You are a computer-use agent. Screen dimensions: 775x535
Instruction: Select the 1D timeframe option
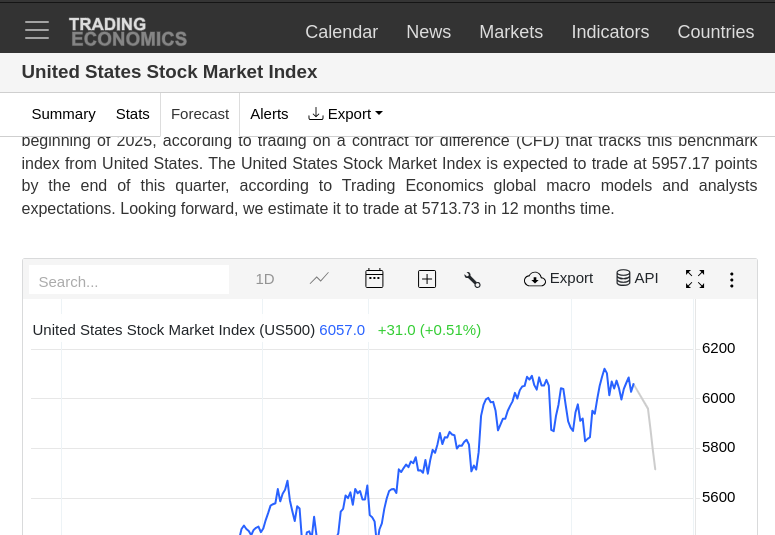(265, 279)
